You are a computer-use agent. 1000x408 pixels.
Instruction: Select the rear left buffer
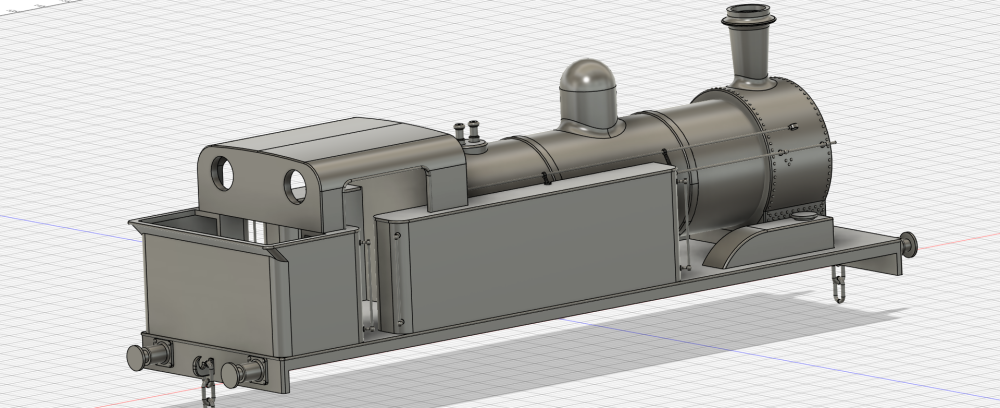[x=148, y=354]
